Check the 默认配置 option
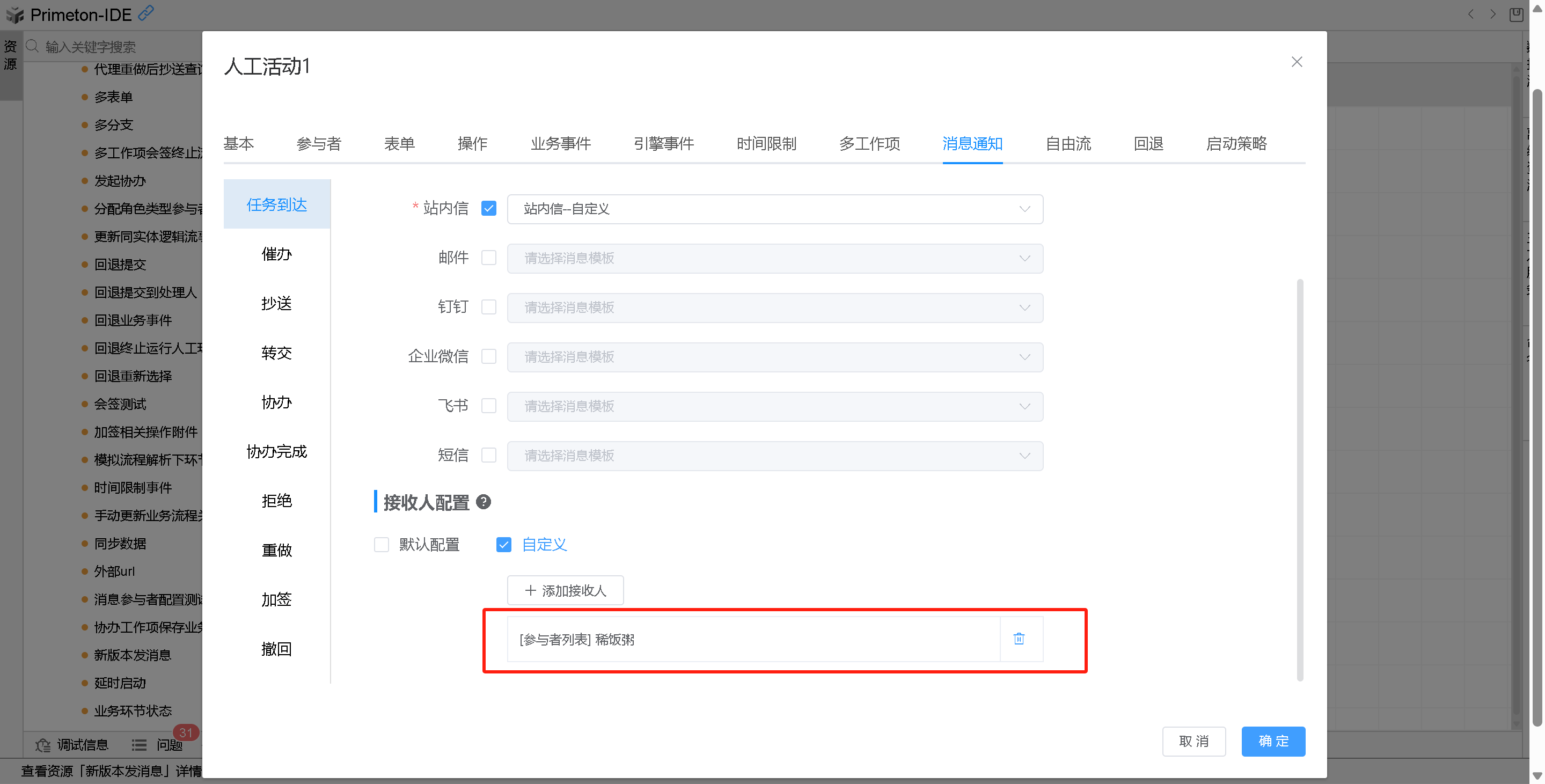 pyautogui.click(x=382, y=545)
